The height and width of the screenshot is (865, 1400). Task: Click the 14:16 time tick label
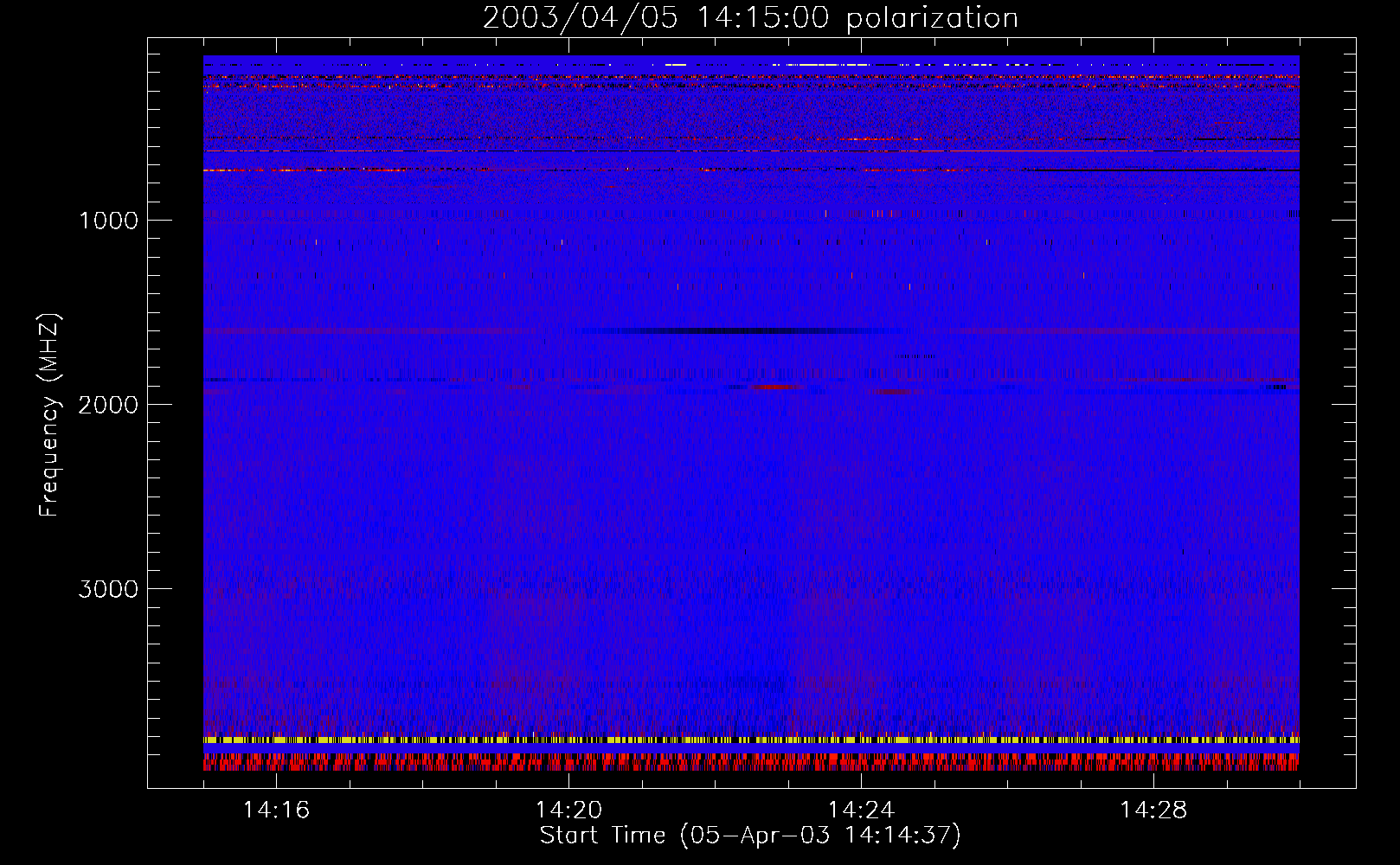pyautogui.click(x=276, y=811)
